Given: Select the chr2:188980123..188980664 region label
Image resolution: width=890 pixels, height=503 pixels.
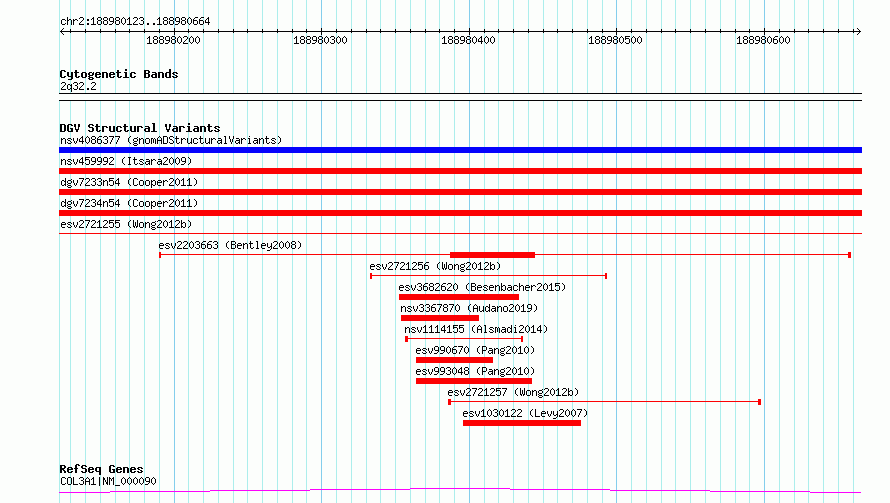Looking at the screenshot, I should 135,21.
